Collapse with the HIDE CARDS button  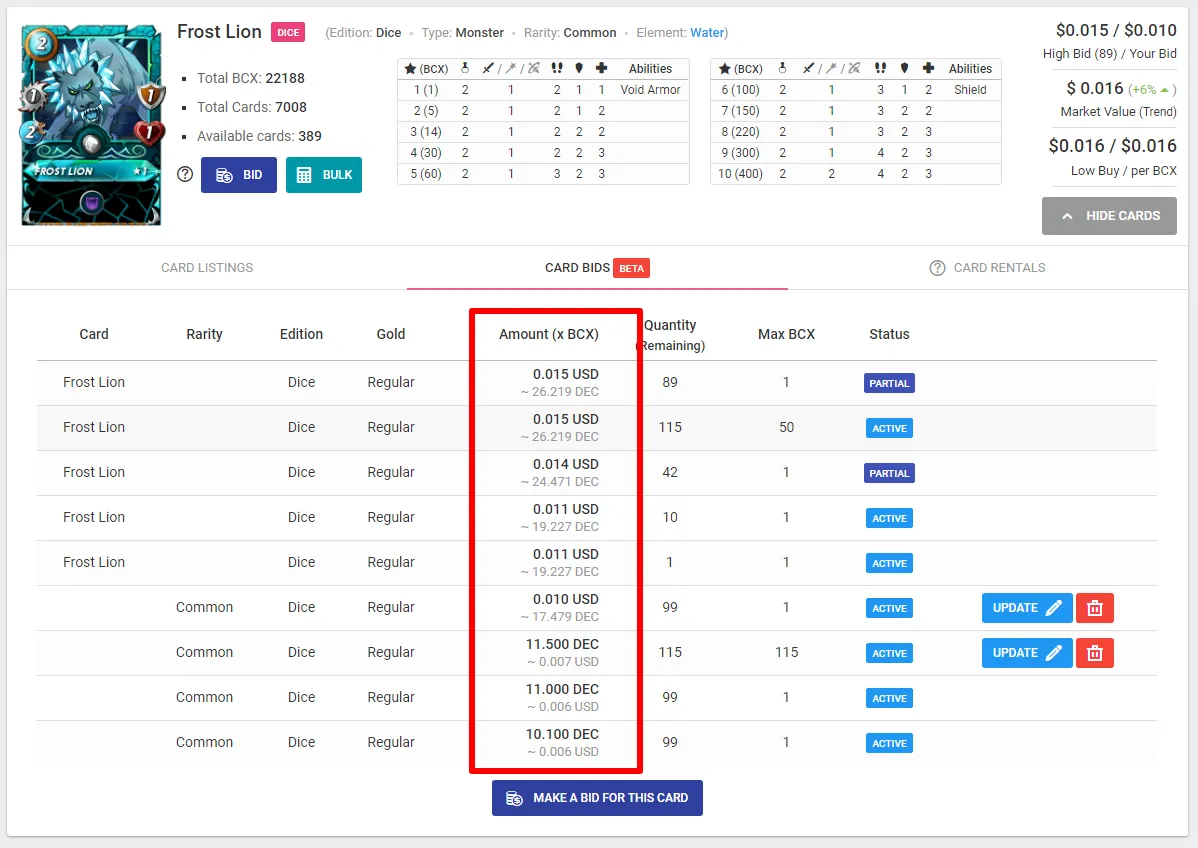[1109, 215]
